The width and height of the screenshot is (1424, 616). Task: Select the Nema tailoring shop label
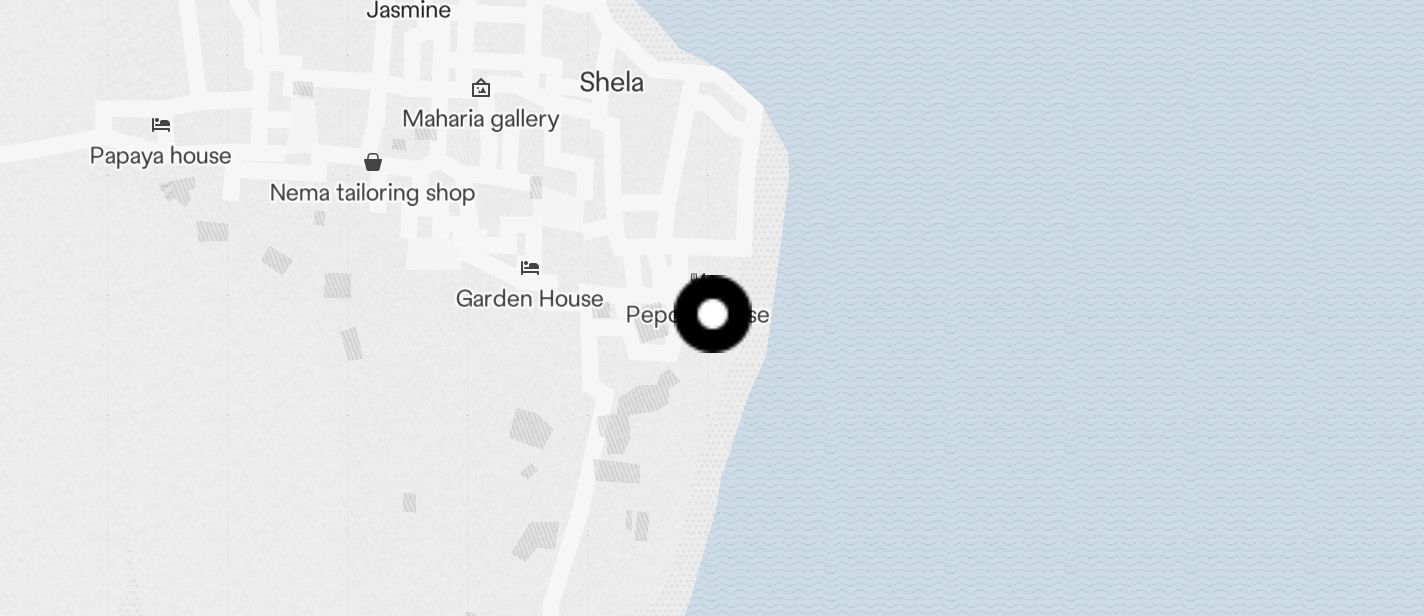click(372, 193)
